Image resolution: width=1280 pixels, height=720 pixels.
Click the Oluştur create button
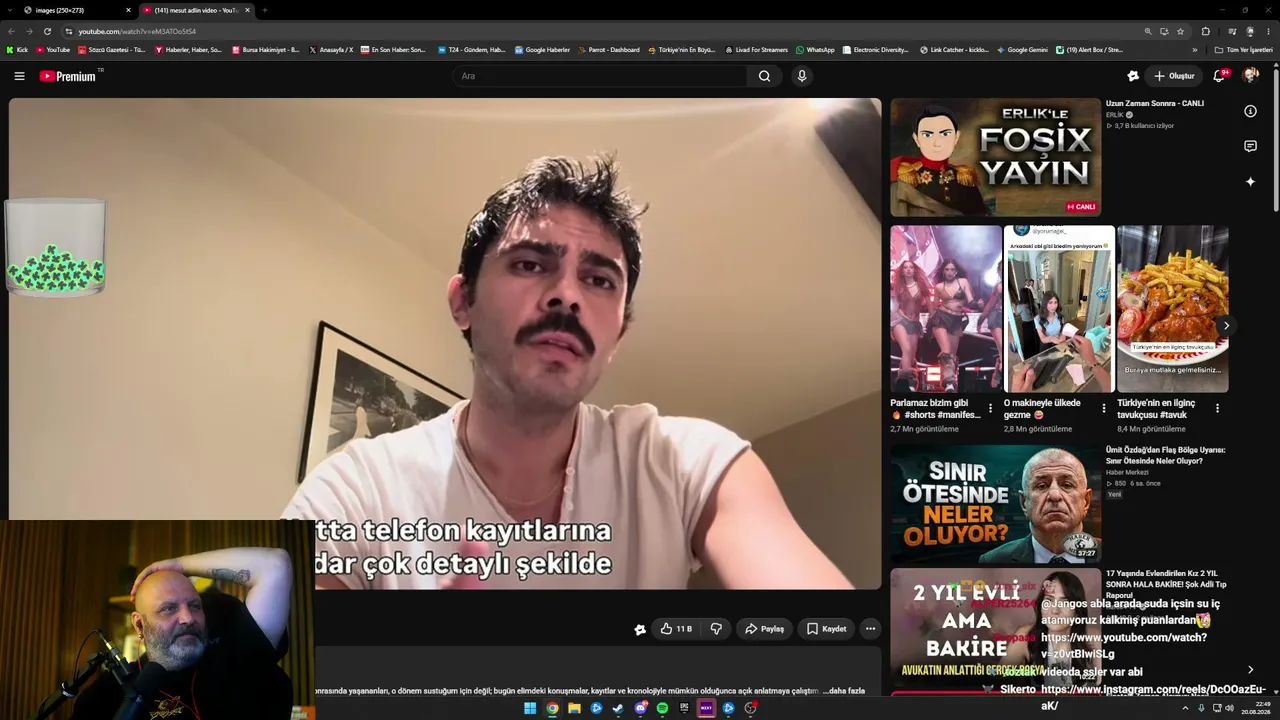(1174, 76)
